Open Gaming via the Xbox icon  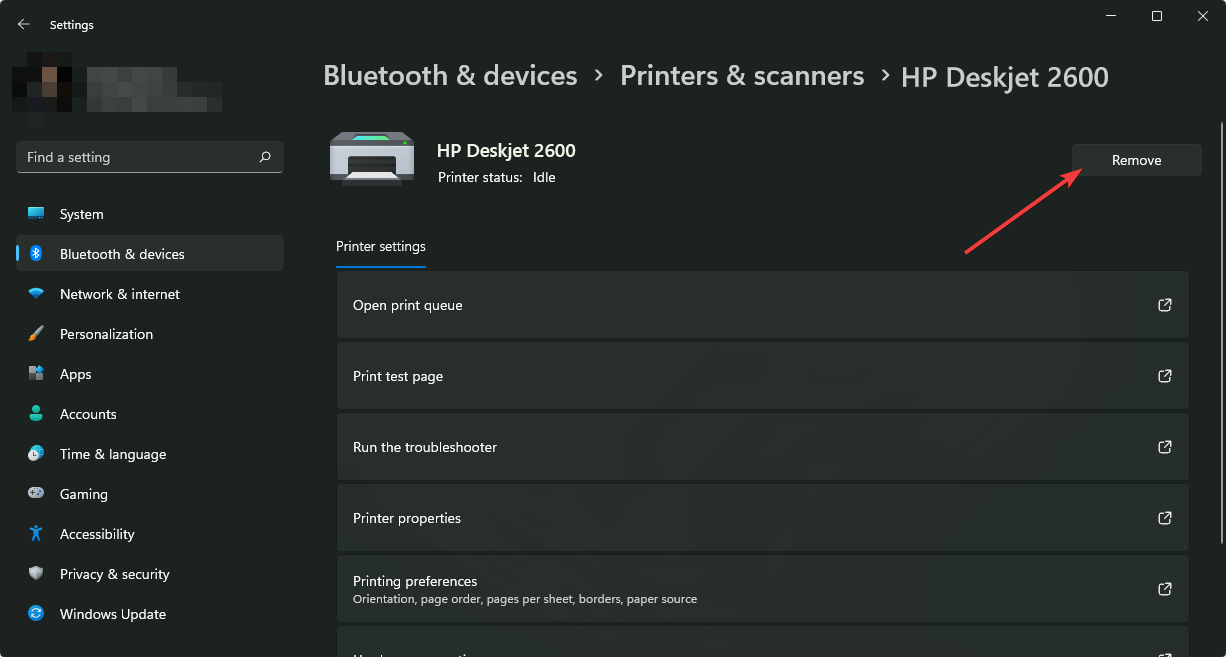(37, 493)
